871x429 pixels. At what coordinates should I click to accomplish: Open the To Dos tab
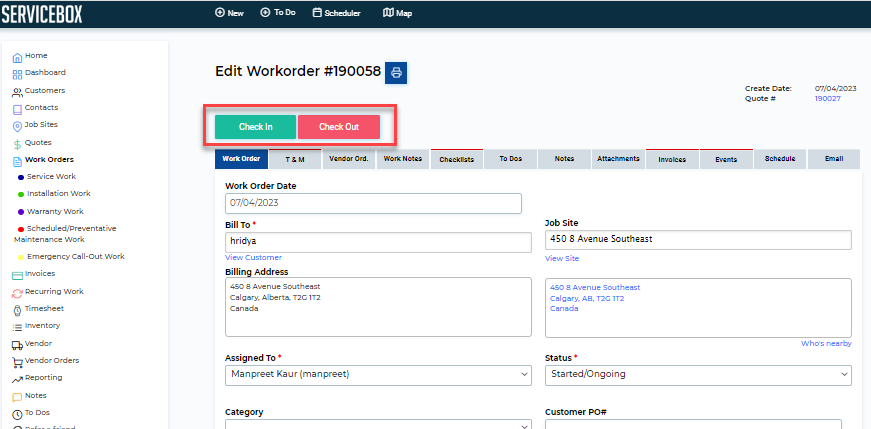coord(510,159)
